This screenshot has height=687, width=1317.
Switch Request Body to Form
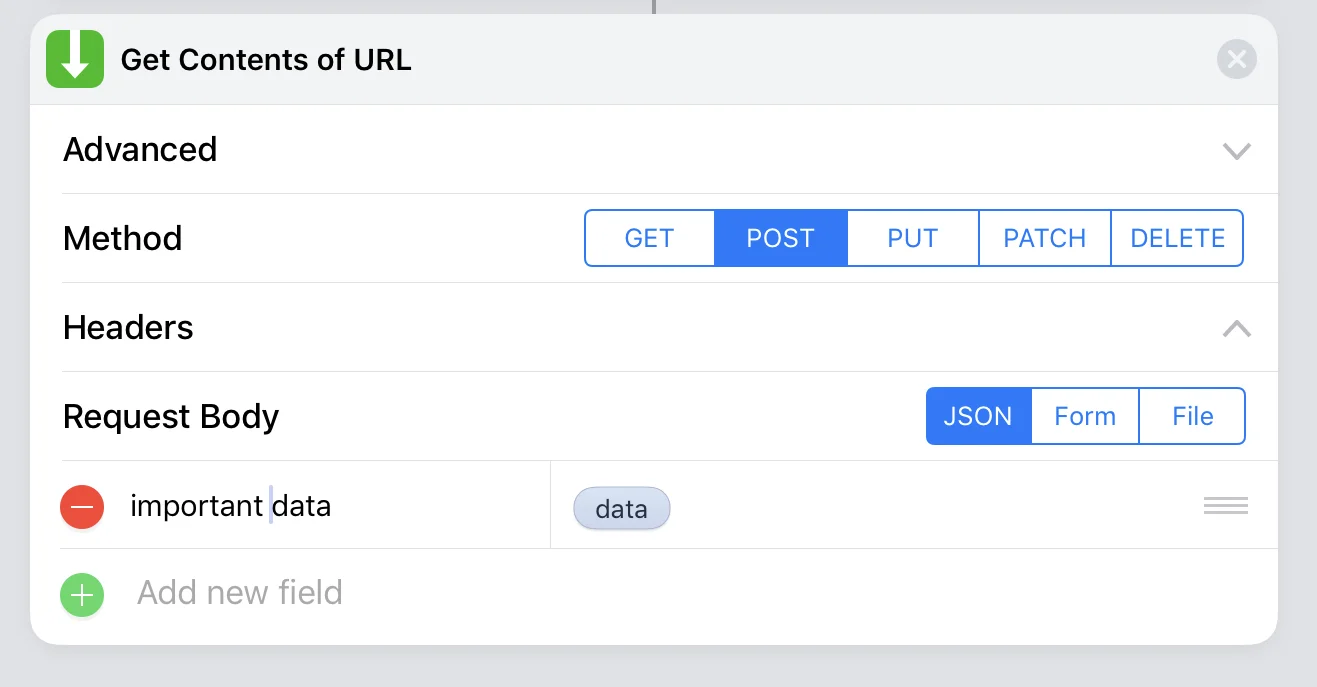click(x=1085, y=416)
